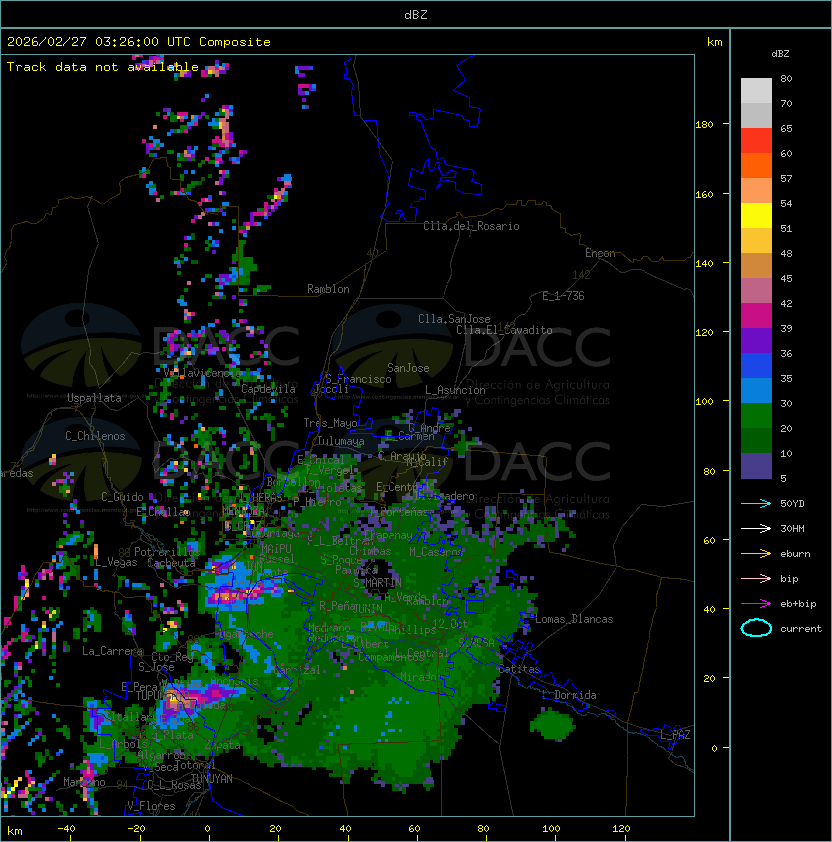Click the '0' tick on the horizontal km axis
The image size is (832, 842).
tap(207, 829)
